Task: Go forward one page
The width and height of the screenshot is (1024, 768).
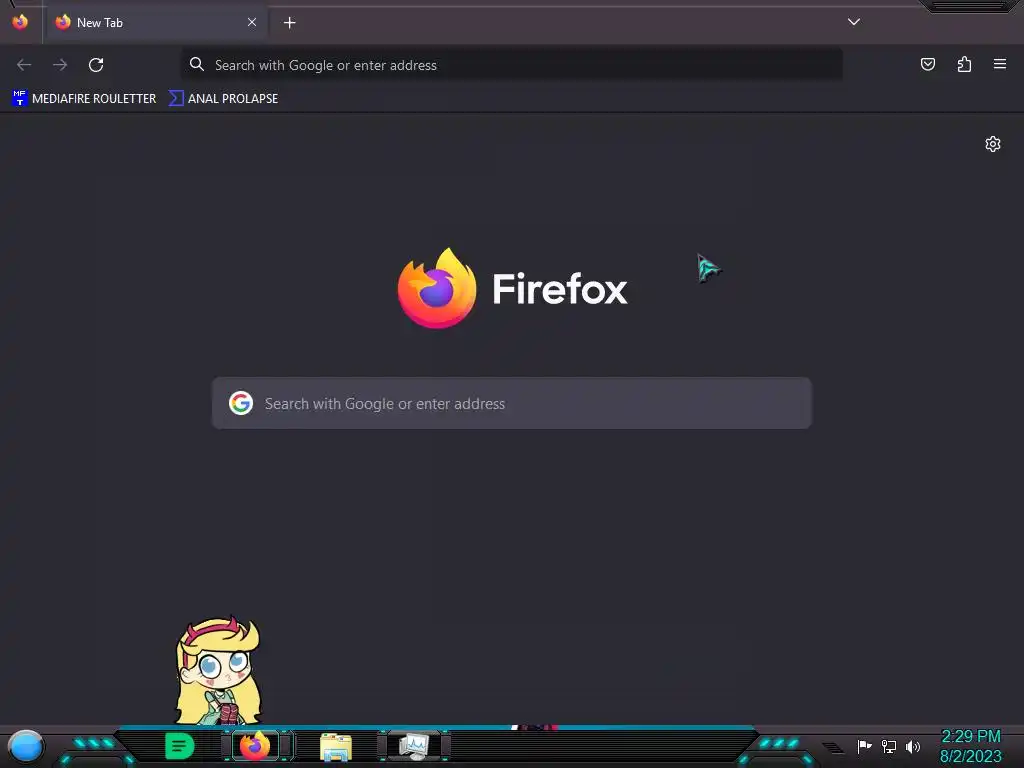Action: [60, 65]
